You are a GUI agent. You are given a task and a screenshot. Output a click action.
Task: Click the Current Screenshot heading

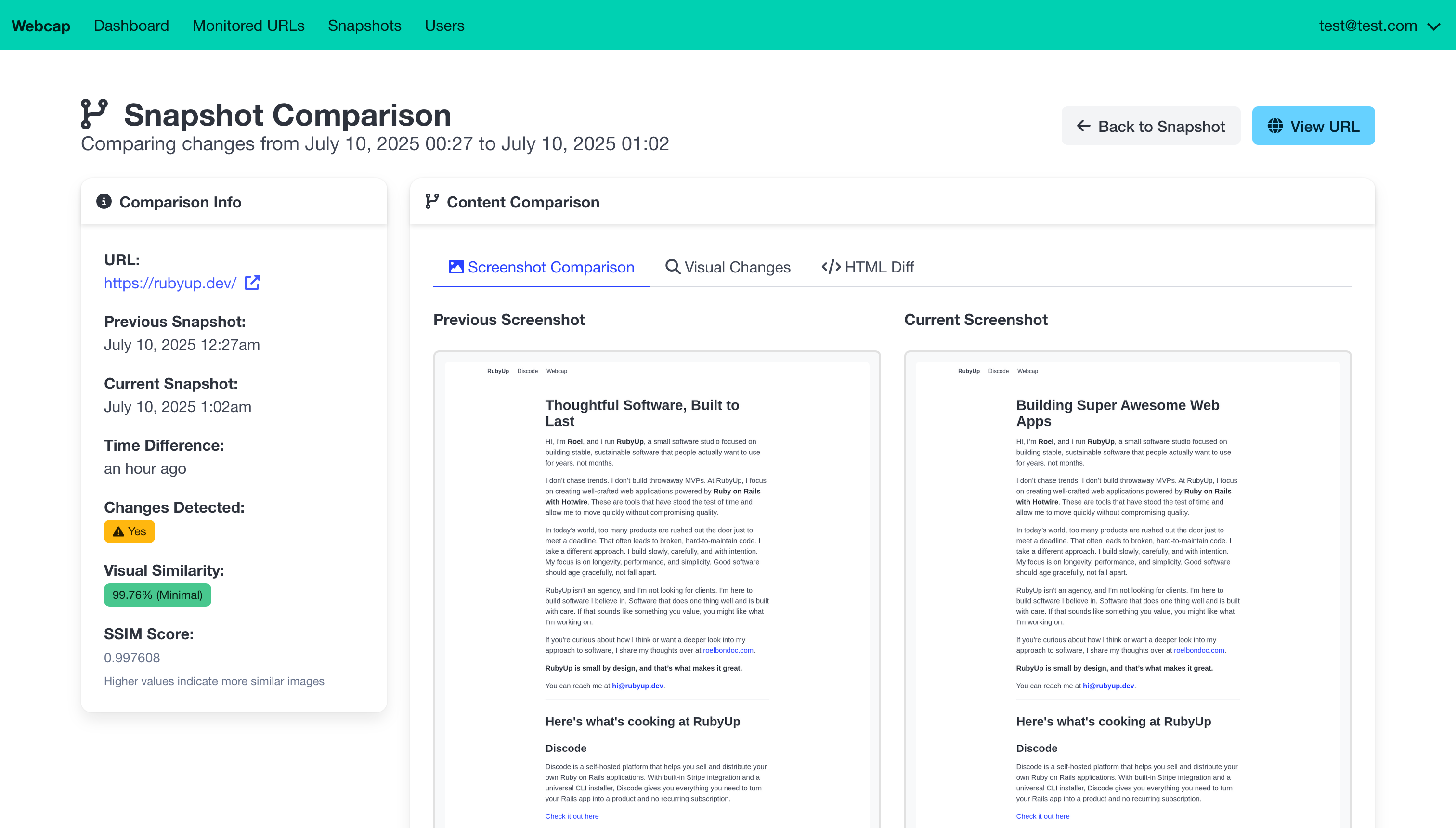click(x=976, y=320)
